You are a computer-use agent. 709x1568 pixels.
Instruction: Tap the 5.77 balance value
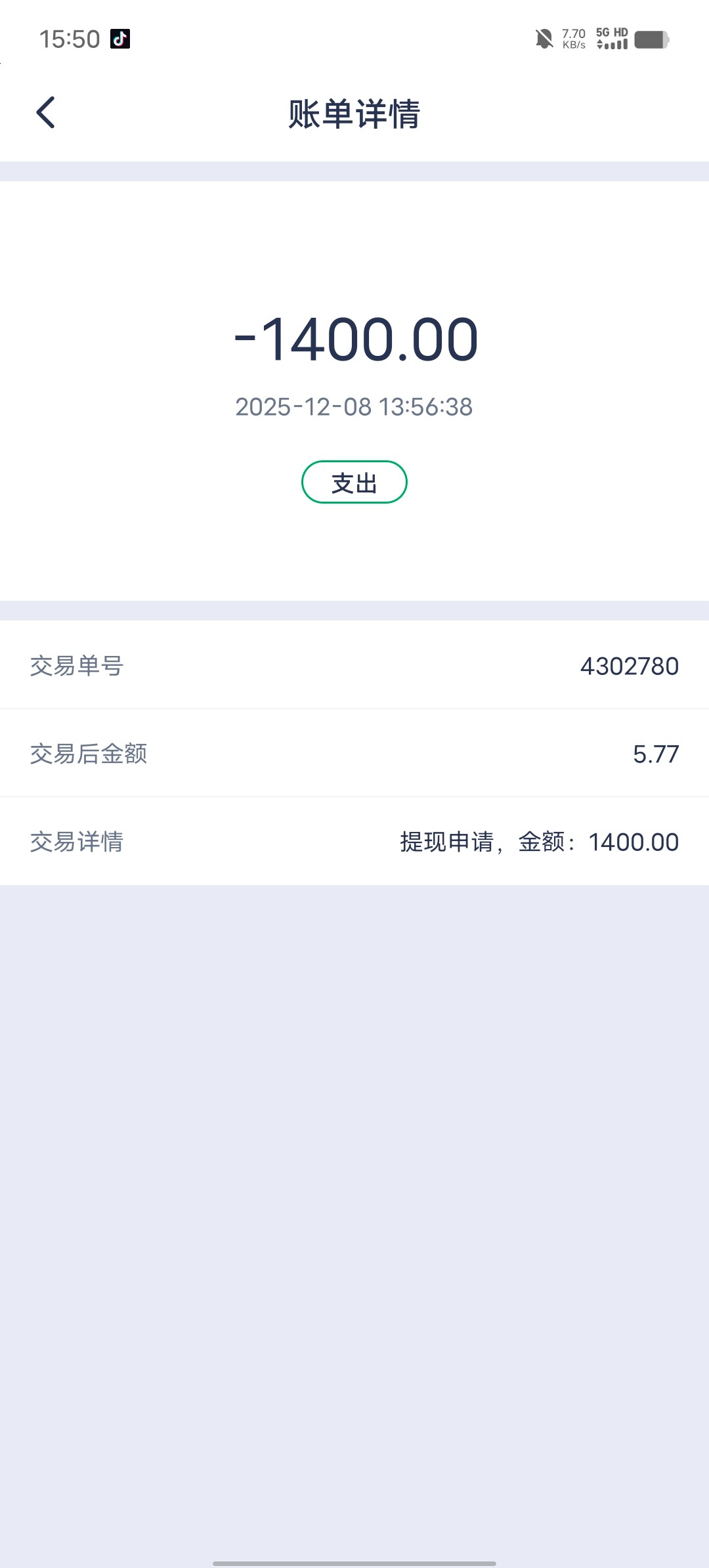[655, 754]
